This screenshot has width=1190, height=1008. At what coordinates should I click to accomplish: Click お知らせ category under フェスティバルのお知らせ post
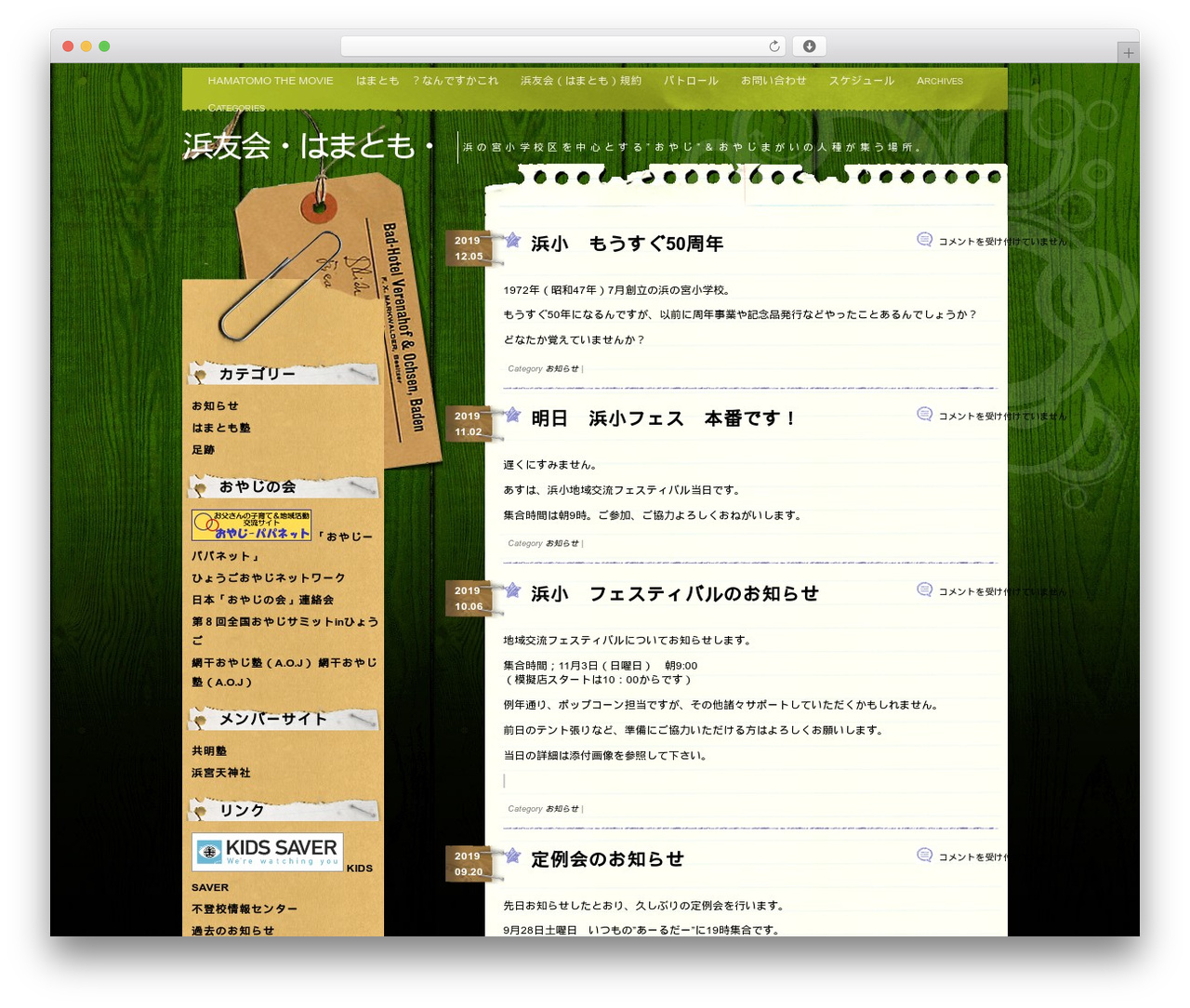pos(562,809)
